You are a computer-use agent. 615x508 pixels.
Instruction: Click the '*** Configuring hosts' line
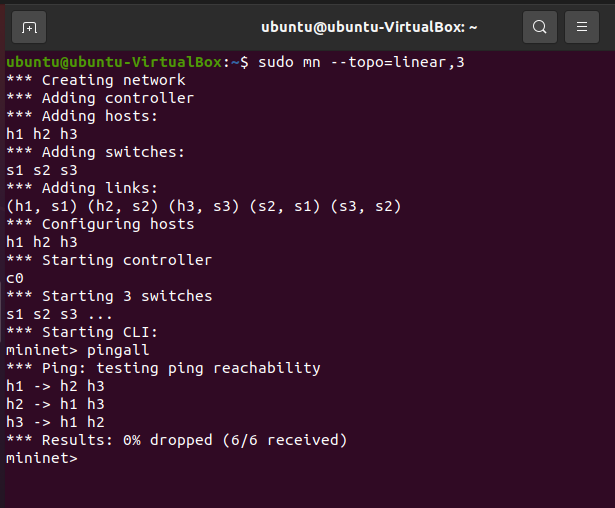point(100,224)
